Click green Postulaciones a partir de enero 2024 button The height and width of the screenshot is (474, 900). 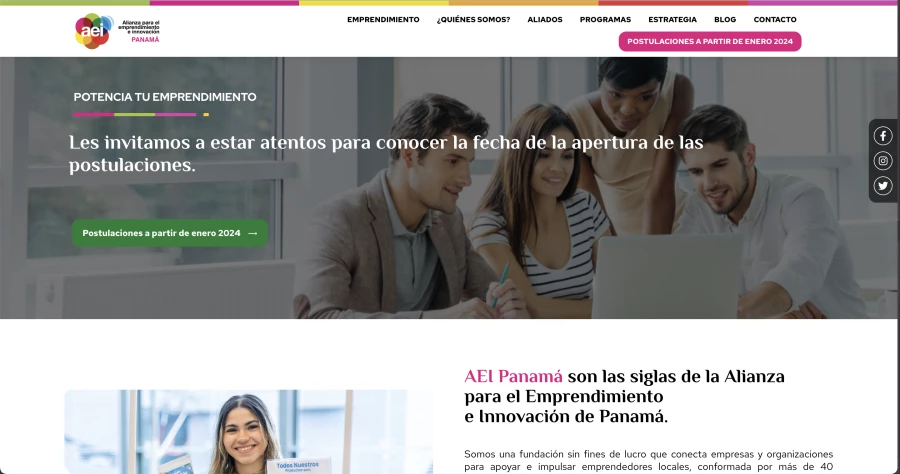coord(169,233)
